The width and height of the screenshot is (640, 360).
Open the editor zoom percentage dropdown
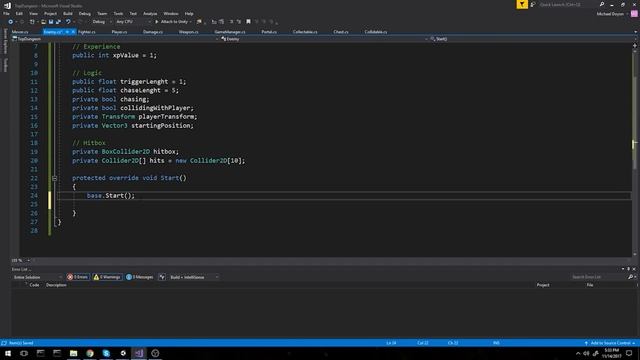[21, 260]
